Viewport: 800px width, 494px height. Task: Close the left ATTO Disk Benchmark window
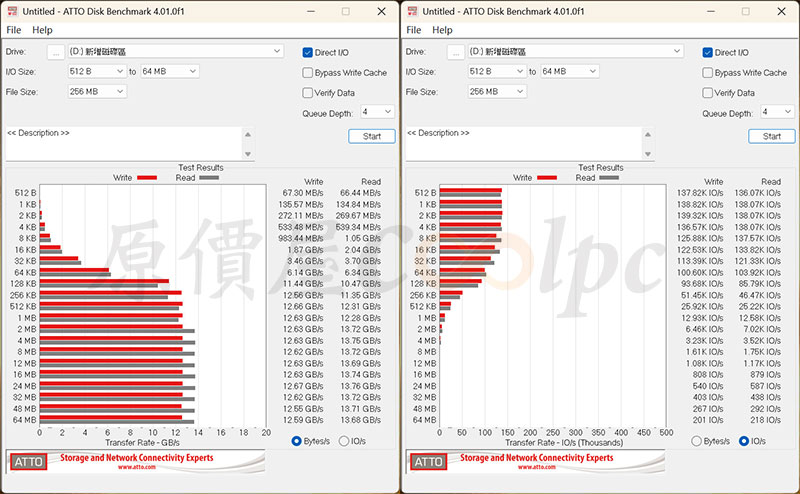(382, 11)
